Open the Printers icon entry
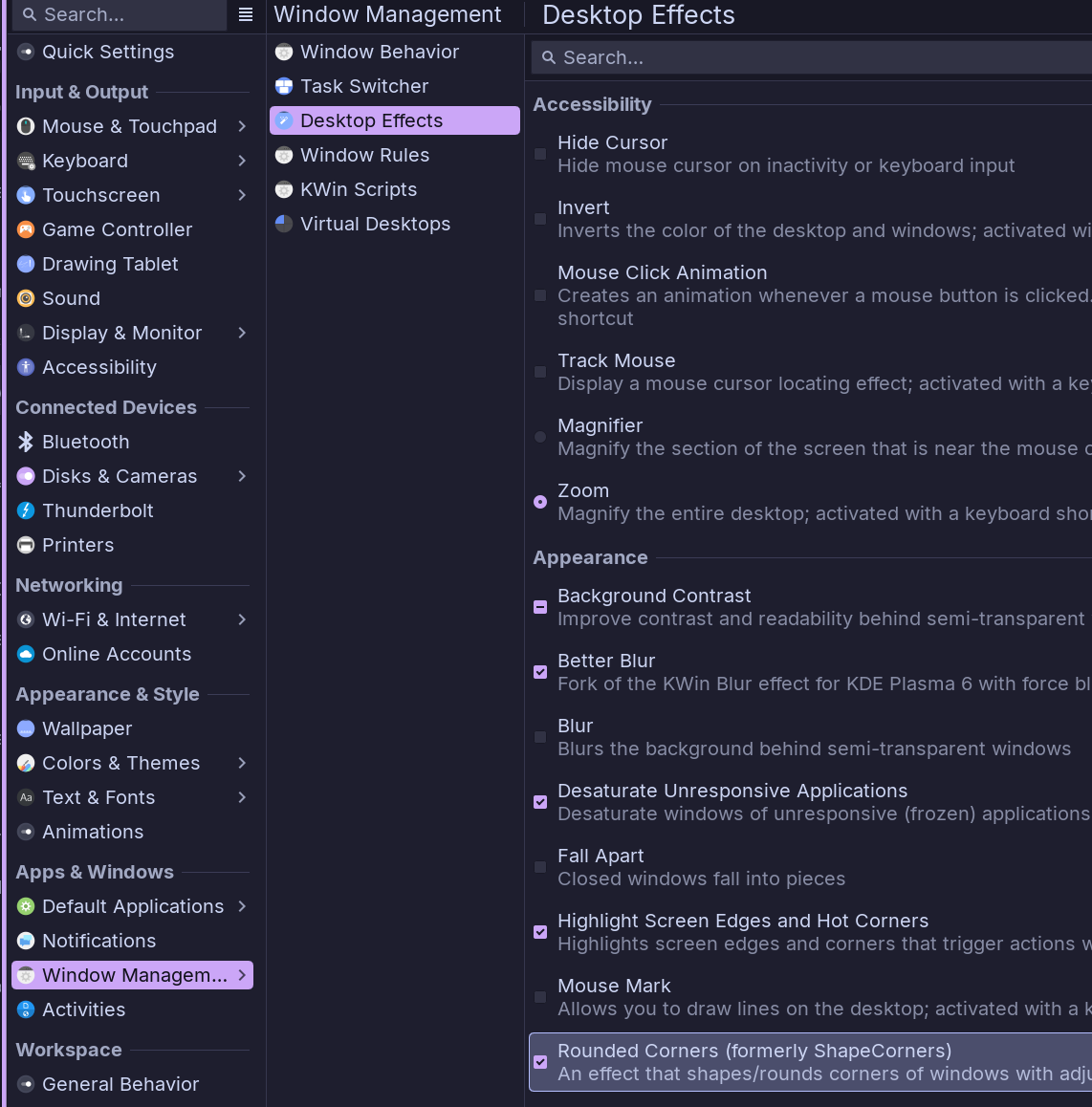 tap(26, 545)
